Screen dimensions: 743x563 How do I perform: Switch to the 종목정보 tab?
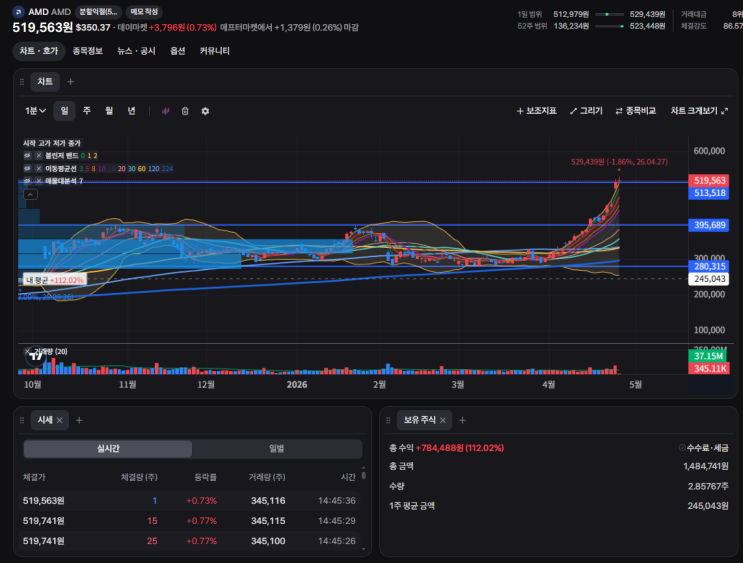click(x=88, y=51)
